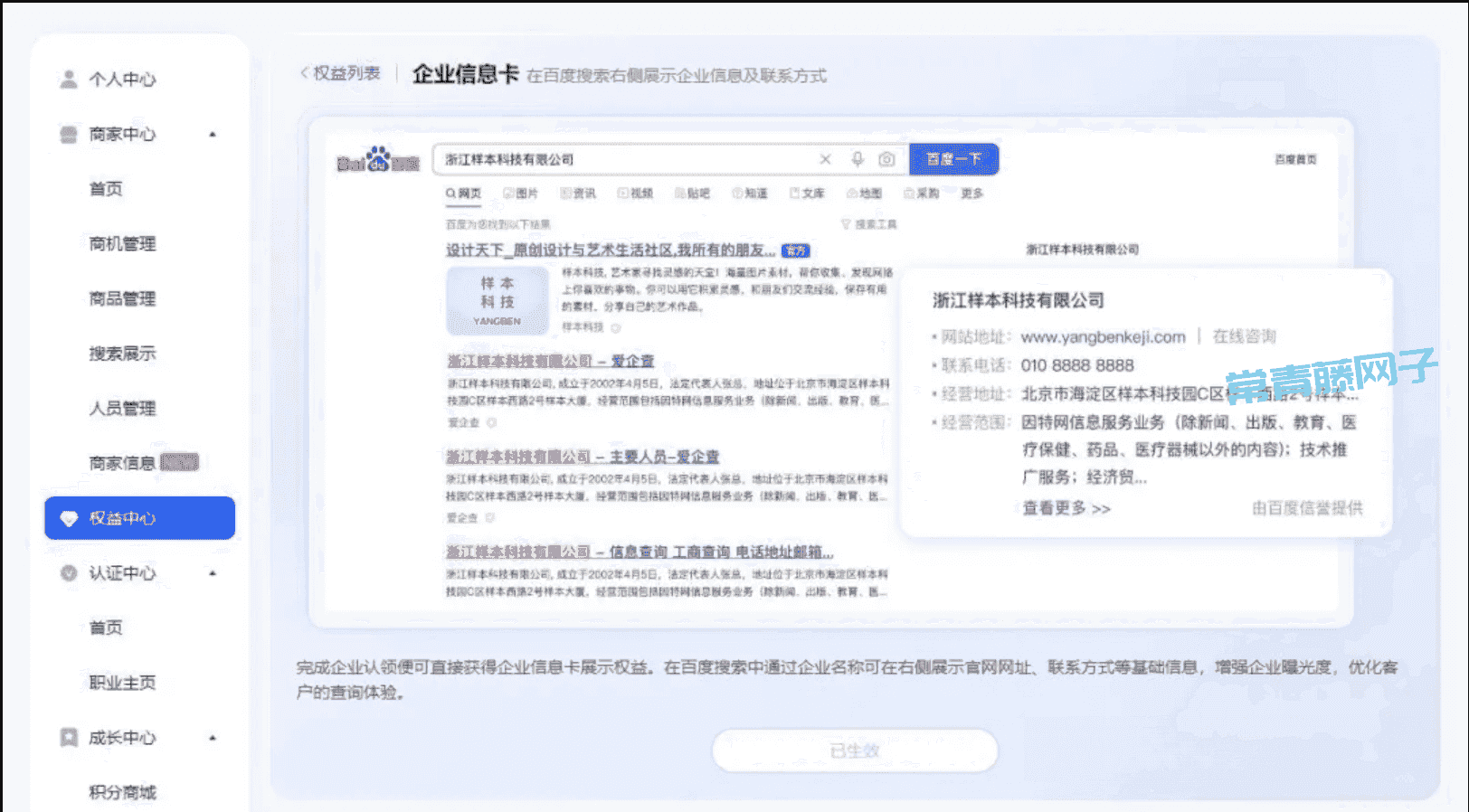
Task: Select the 资讯 search tab
Action: 578,194
